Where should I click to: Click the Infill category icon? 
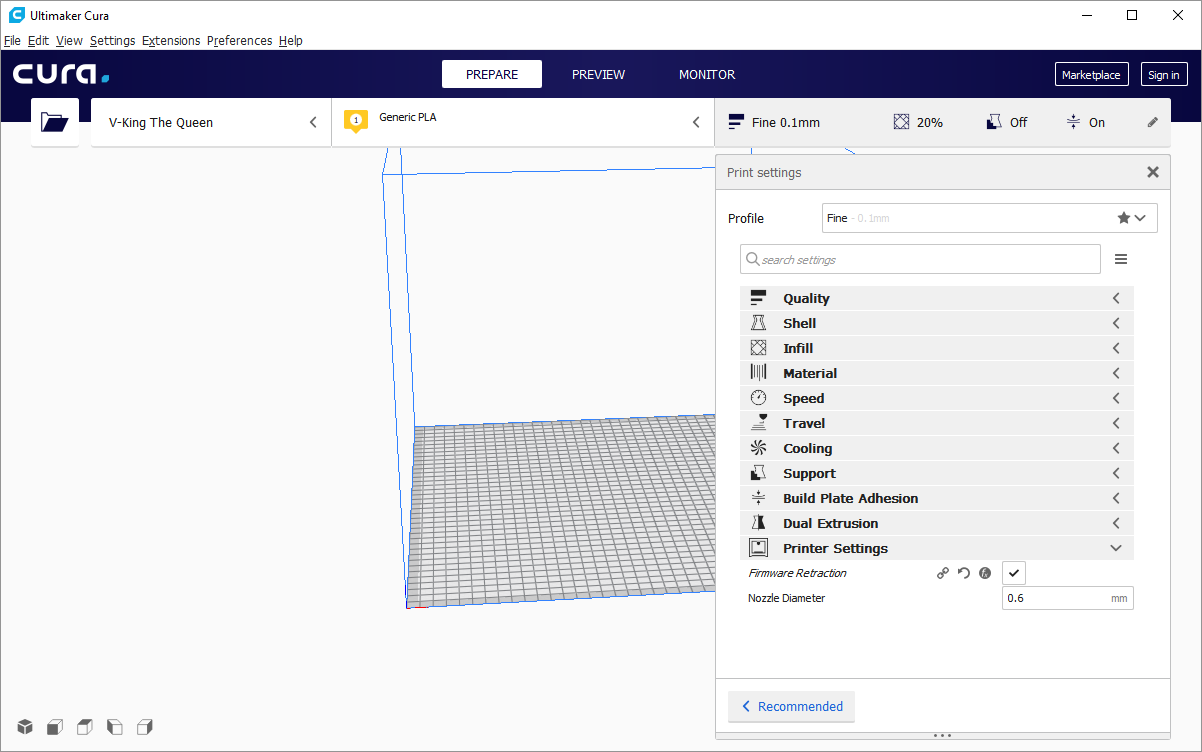coord(758,348)
